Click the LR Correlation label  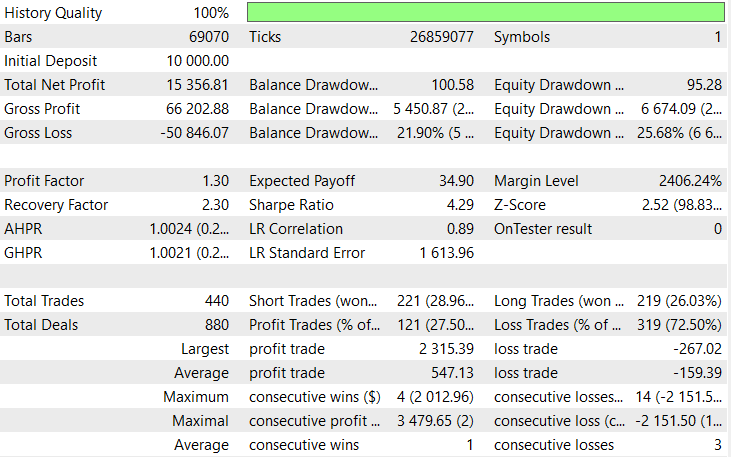pyautogui.click(x=296, y=229)
